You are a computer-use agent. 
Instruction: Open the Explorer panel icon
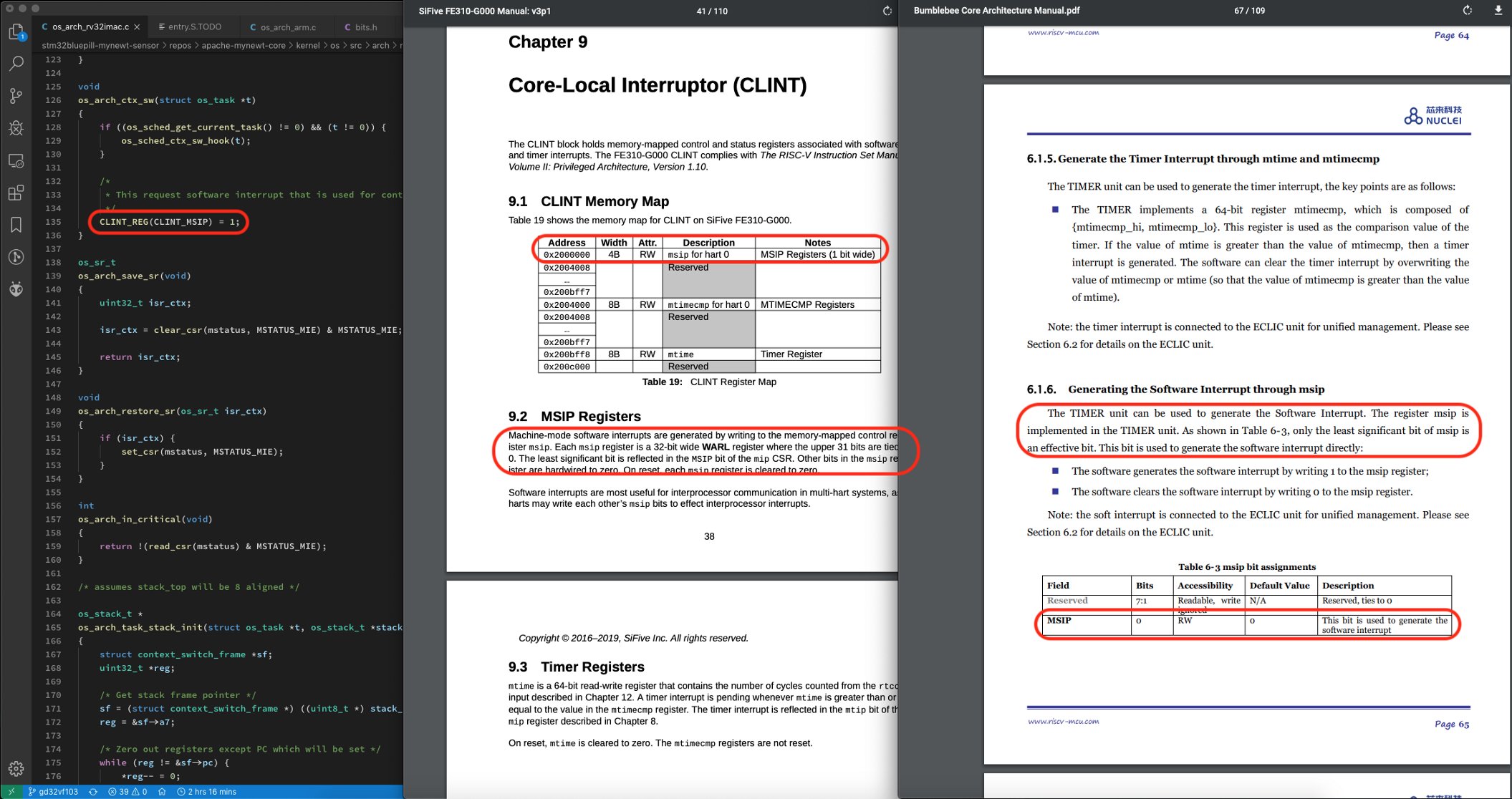coord(16,32)
